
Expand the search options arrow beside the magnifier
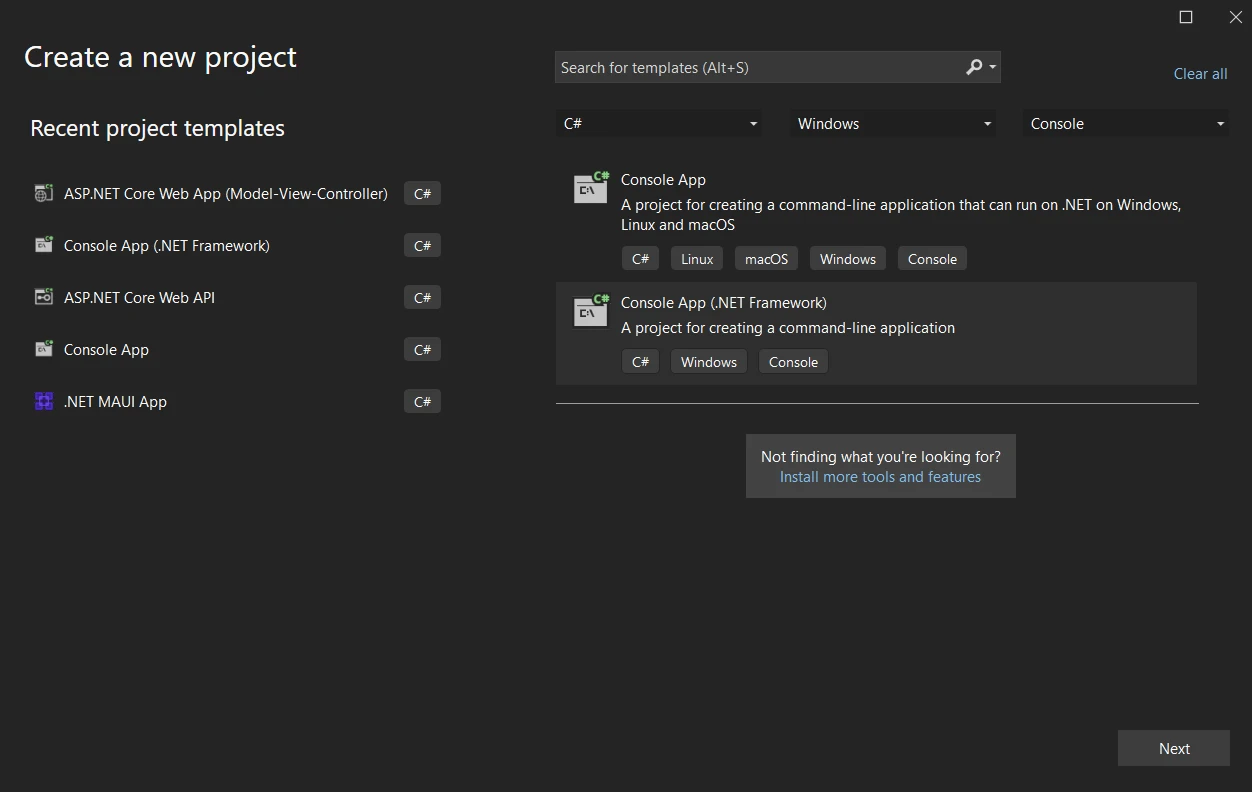(992, 67)
